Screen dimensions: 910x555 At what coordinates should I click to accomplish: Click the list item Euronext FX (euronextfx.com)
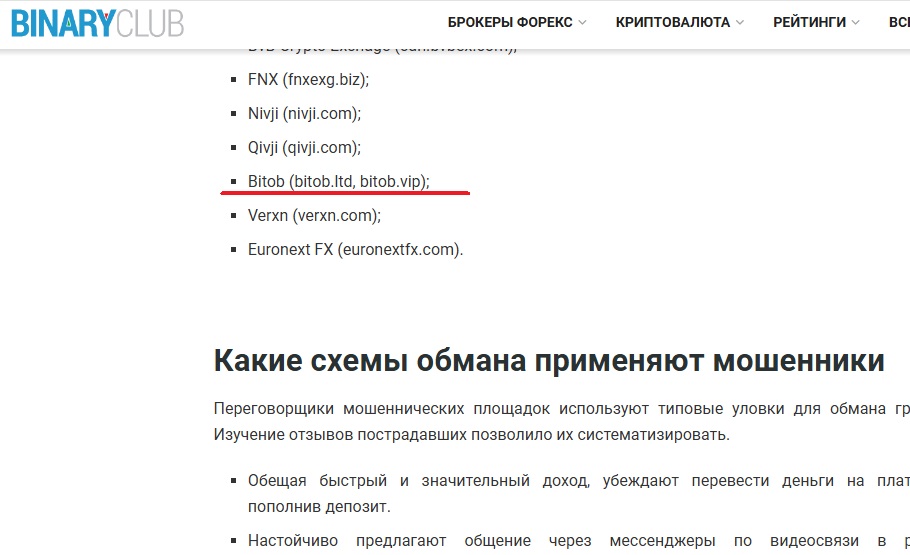point(355,250)
